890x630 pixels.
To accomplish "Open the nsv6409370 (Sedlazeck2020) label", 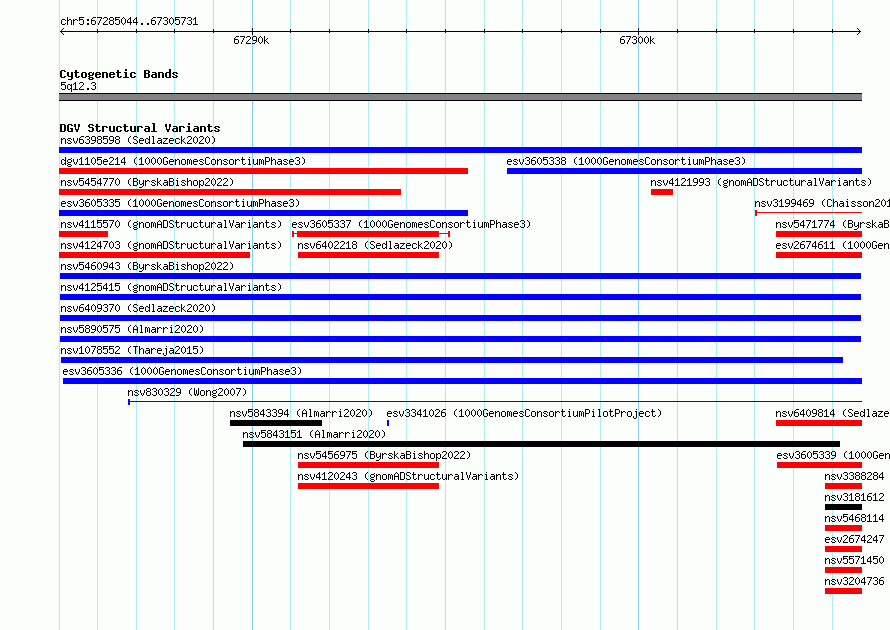I will (138, 308).
